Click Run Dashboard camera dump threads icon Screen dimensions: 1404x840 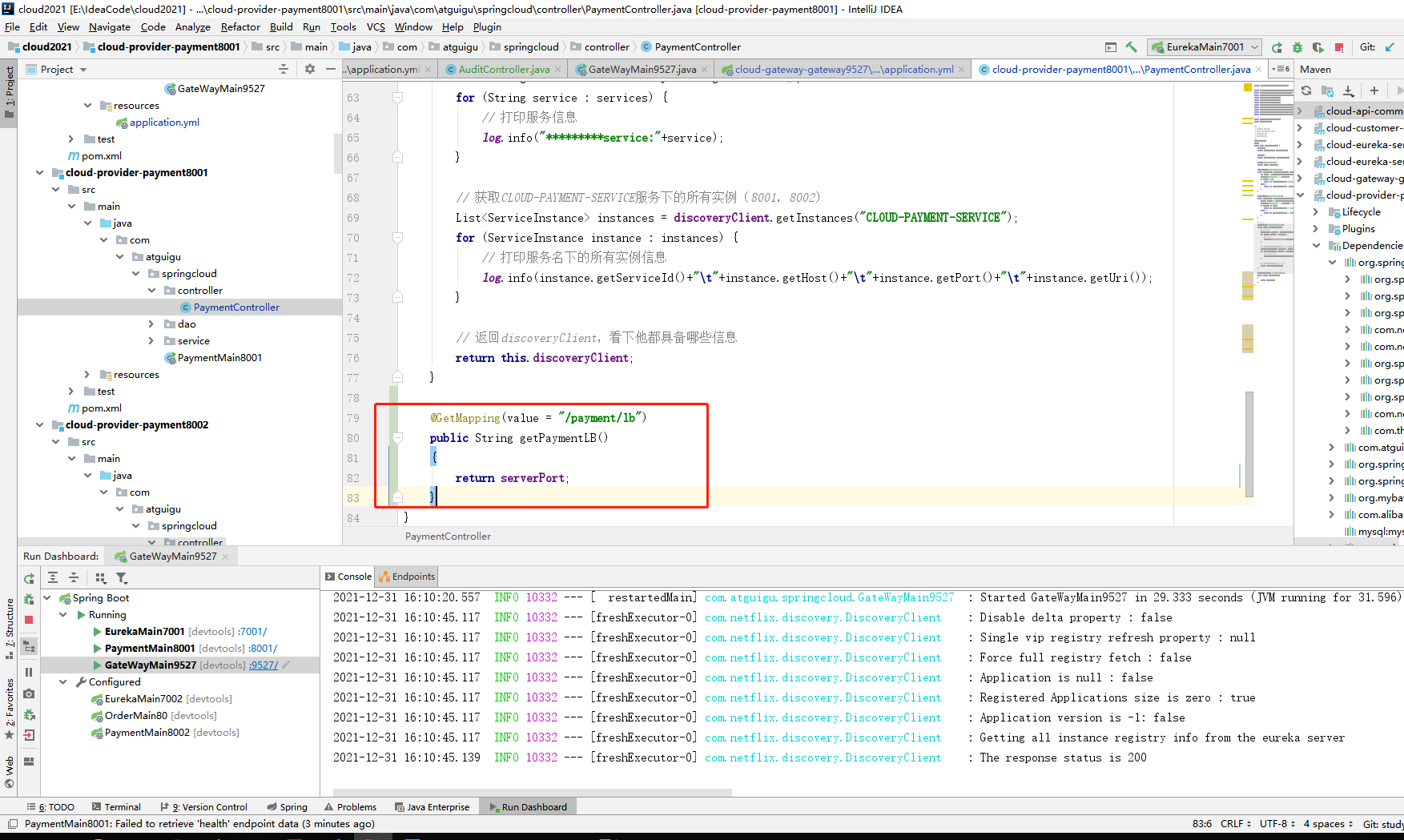(29, 693)
